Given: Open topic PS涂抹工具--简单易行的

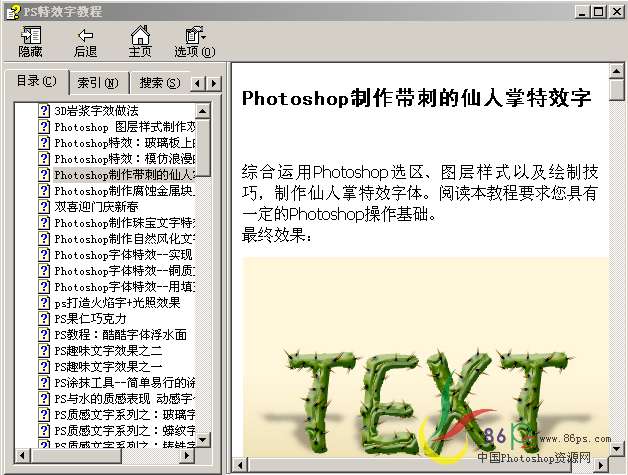Looking at the screenshot, I should click(x=125, y=383).
